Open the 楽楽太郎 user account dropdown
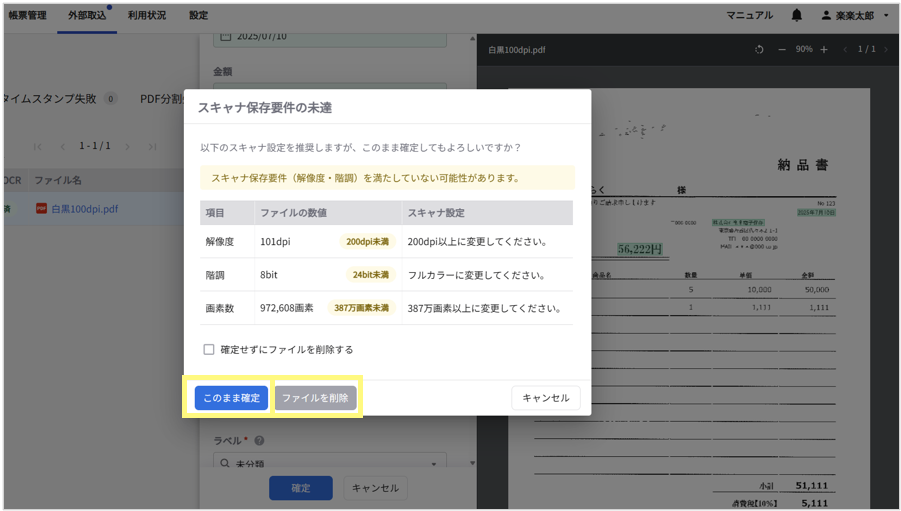 (x=855, y=16)
